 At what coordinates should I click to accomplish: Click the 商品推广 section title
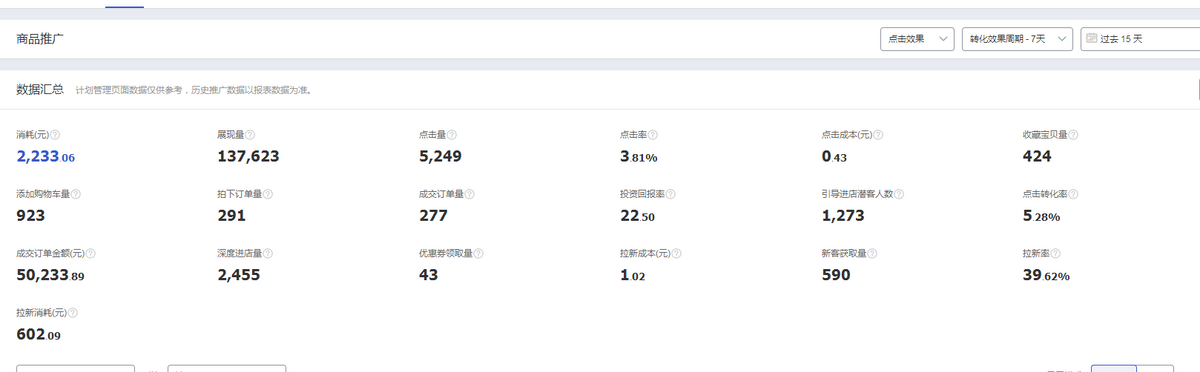coord(40,38)
